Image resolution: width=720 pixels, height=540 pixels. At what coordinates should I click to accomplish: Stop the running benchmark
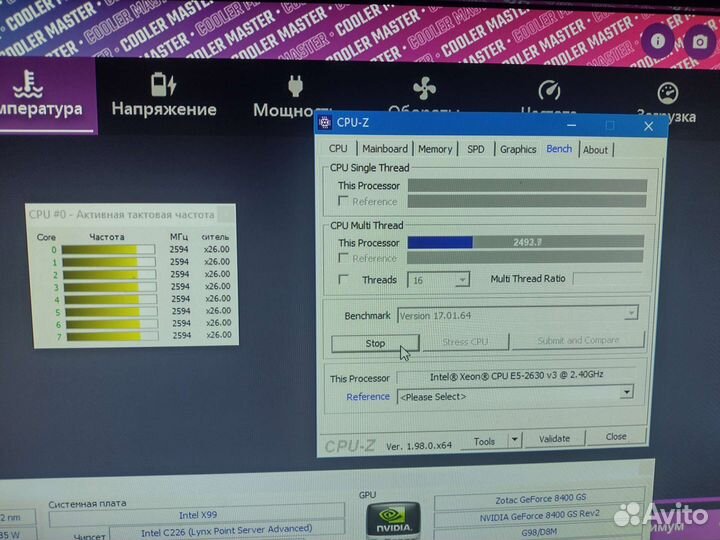pos(375,343)
